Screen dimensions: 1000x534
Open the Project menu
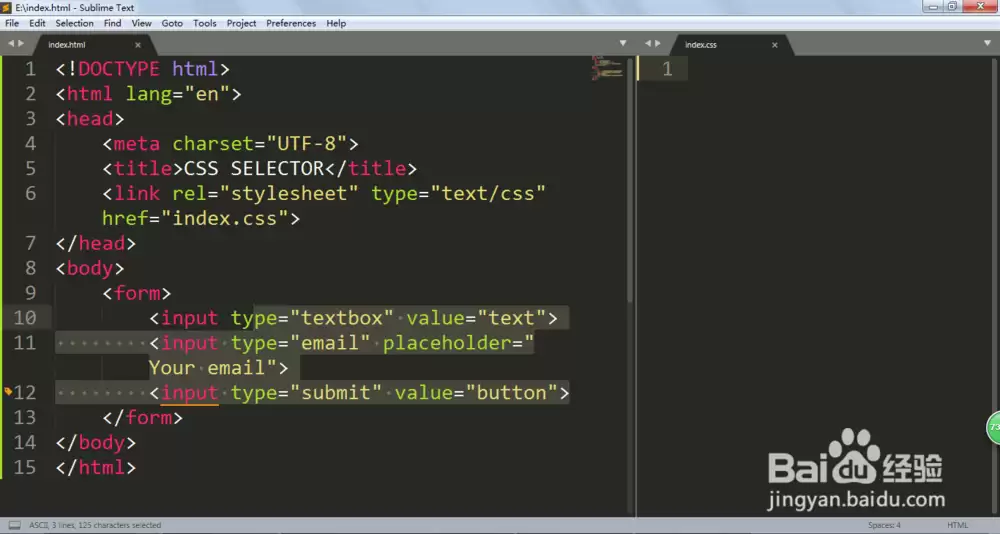241,23
